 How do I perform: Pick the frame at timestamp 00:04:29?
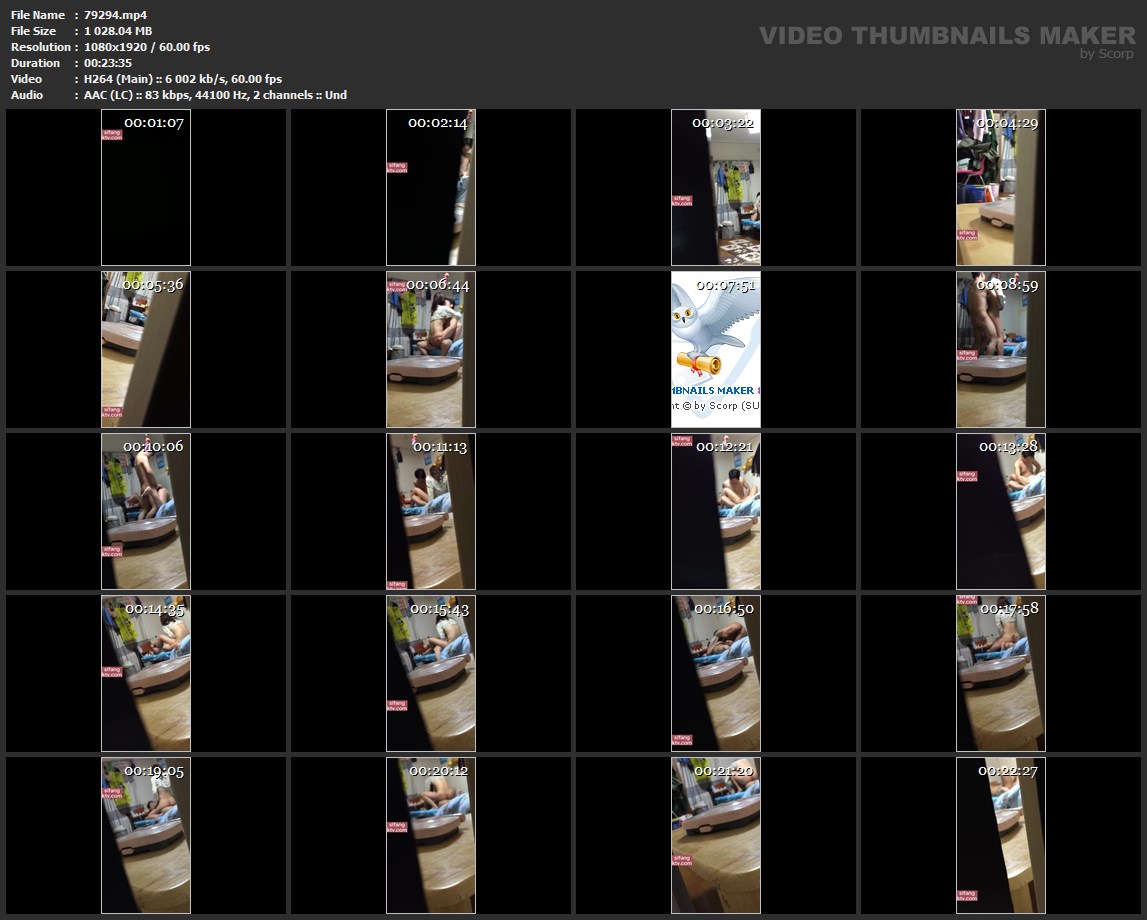tap(1000, 187)
